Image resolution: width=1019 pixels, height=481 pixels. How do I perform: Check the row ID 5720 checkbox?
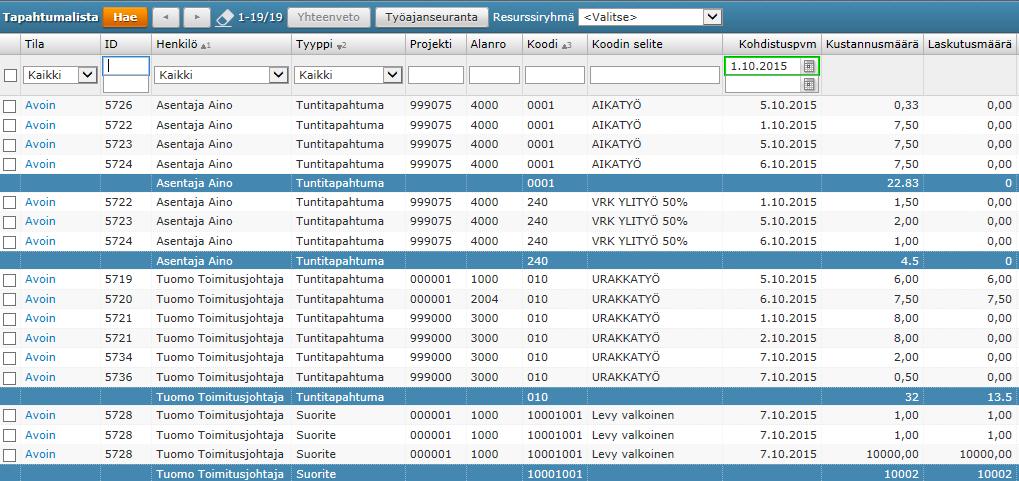pyautogui.click(x=10, y=299)
